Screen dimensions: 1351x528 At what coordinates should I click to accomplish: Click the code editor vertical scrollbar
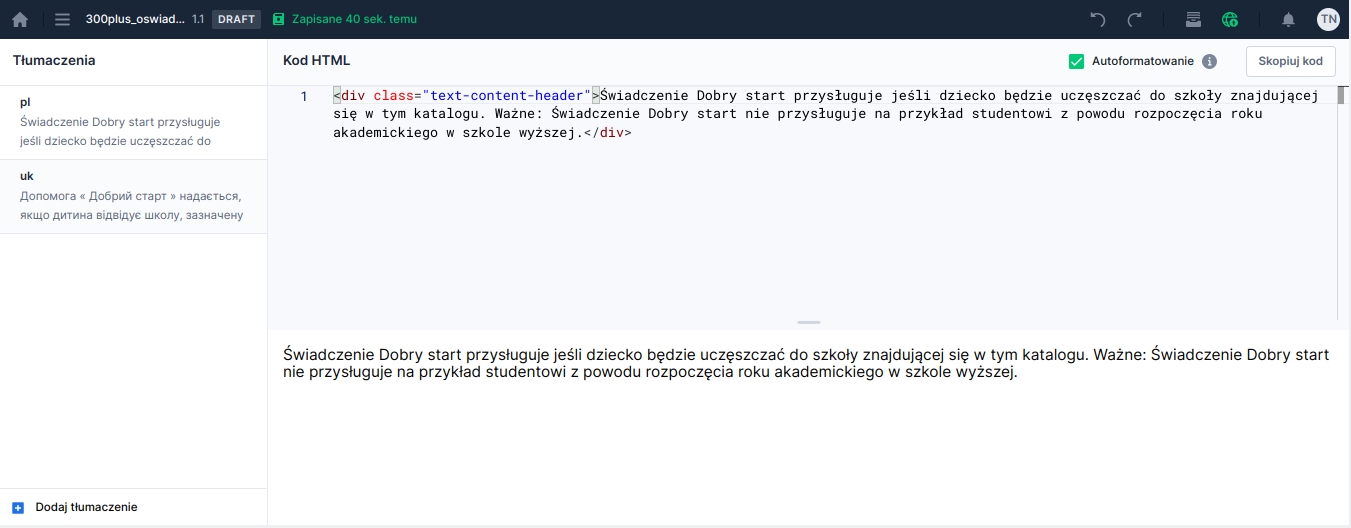click(1341, 95)
